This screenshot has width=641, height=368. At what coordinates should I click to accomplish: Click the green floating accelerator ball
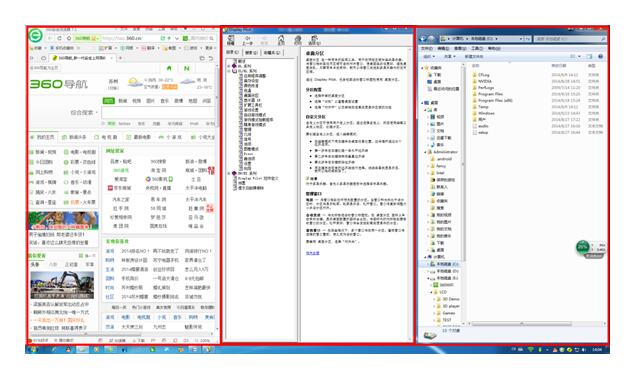click(583, 247)
